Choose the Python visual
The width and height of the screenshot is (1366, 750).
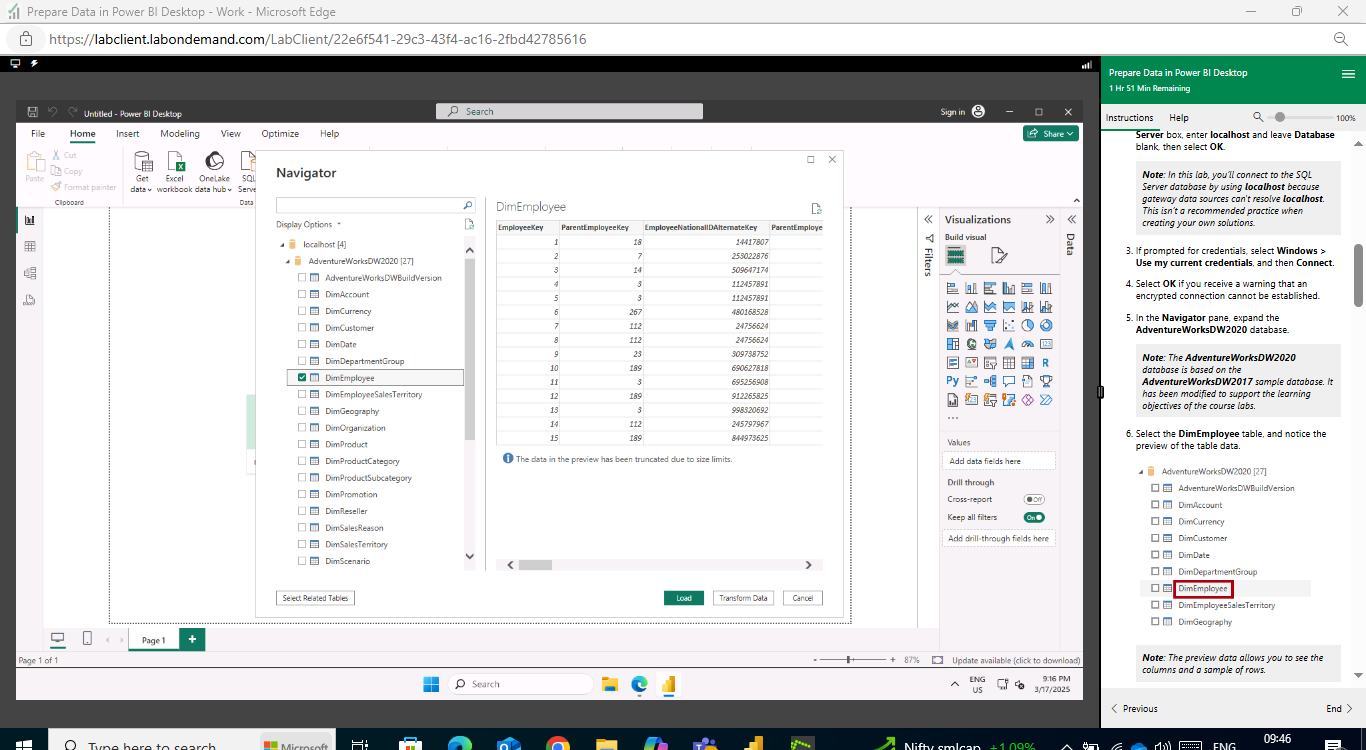coord(953,381)
